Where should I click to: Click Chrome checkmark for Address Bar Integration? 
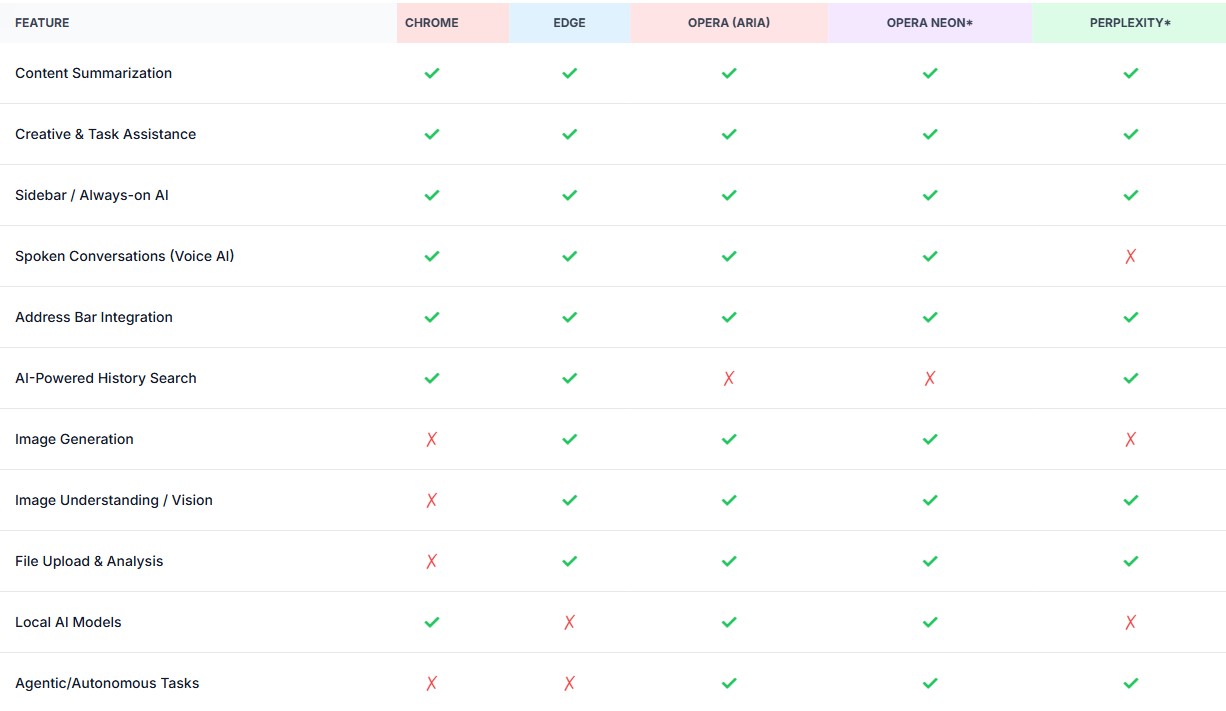pos(432,317)
